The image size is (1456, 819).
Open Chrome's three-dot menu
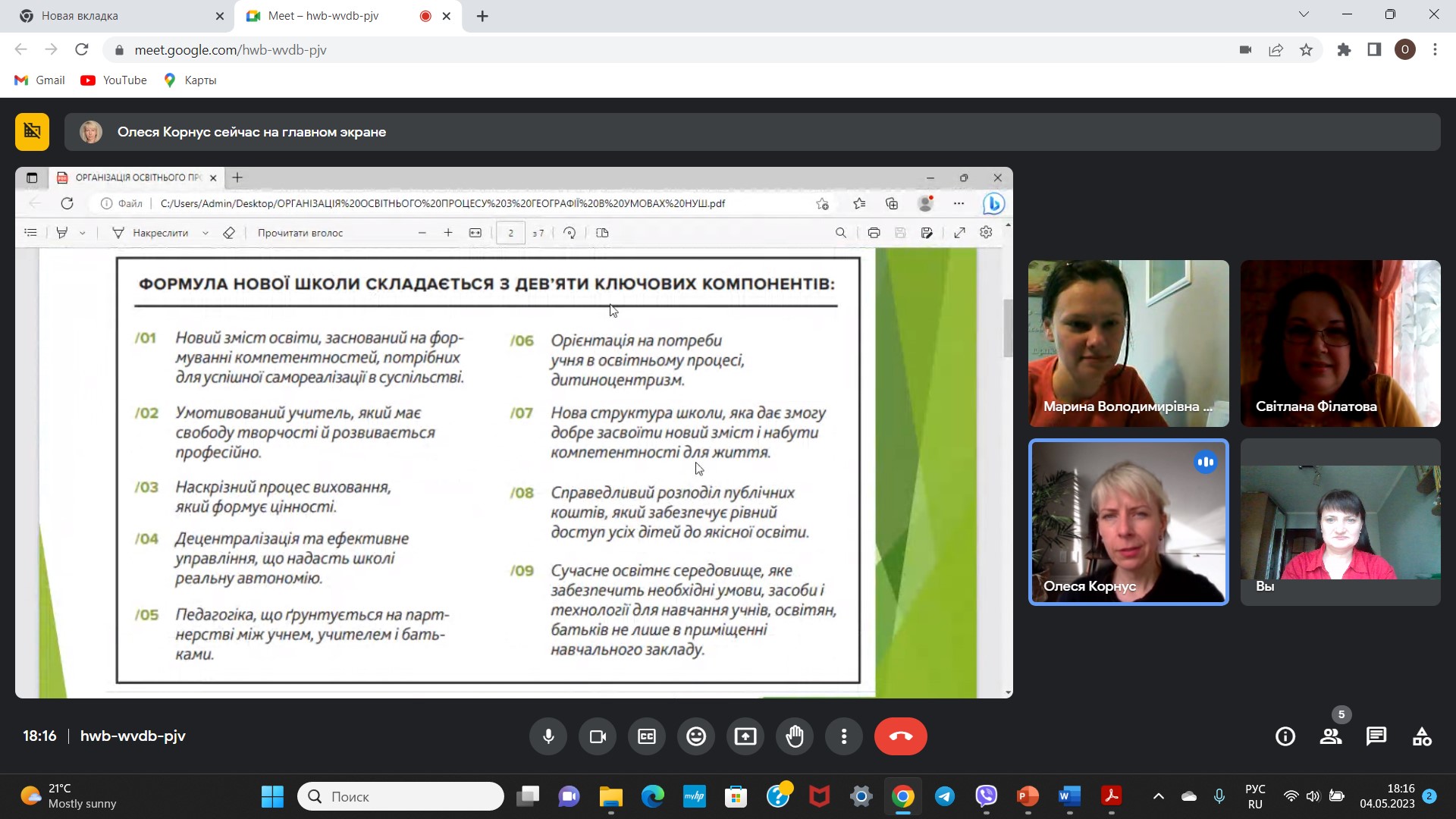[x=1435, y=50]
